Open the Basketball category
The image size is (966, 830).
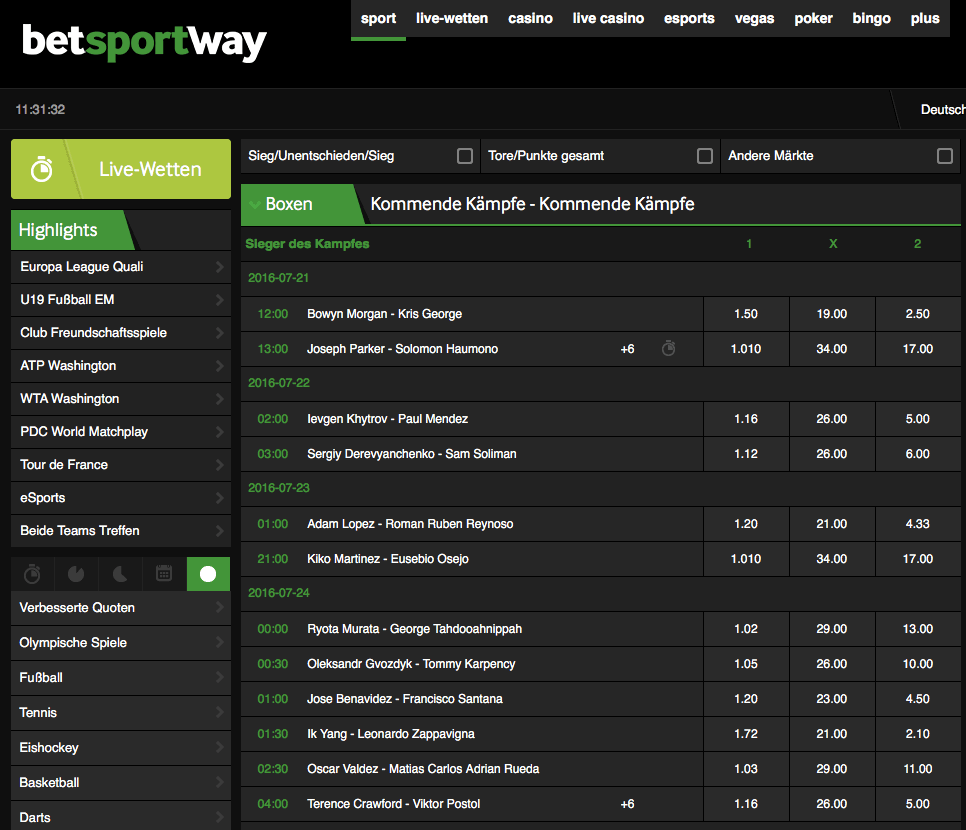[121, 783]
